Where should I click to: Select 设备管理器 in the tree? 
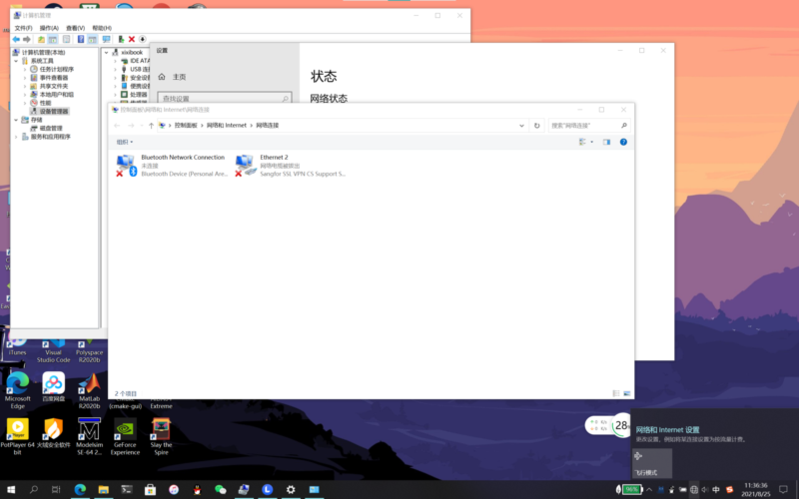[x=53, y=111]
